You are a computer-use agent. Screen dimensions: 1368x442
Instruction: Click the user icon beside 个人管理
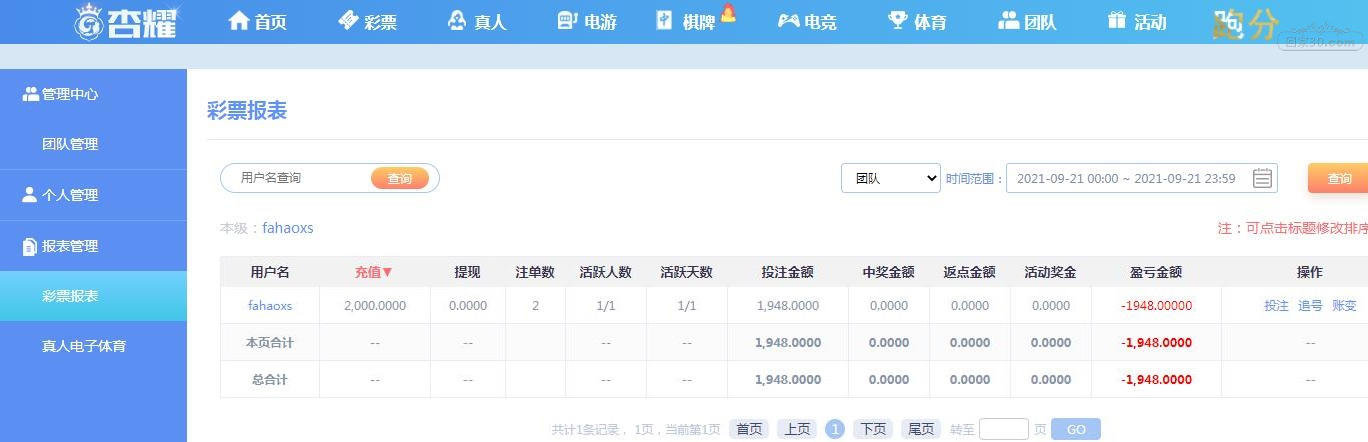tap(29, 195)
